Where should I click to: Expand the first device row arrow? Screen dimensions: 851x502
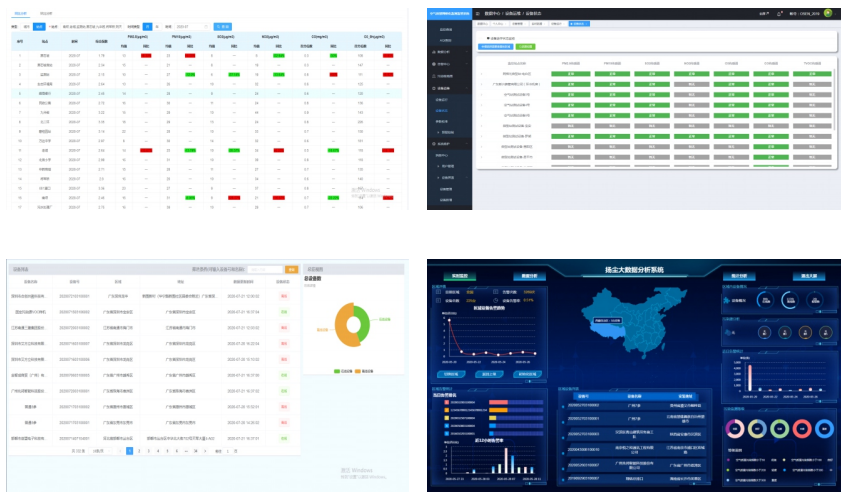481,73
